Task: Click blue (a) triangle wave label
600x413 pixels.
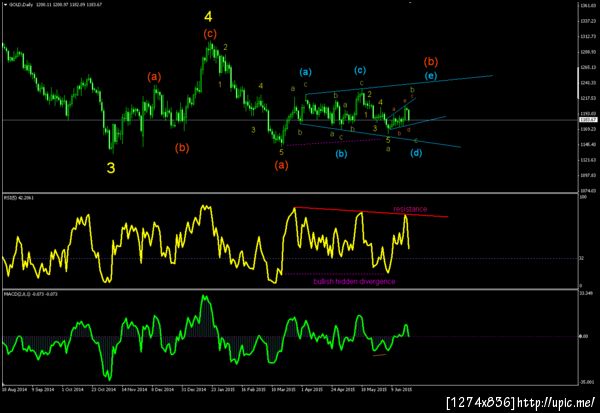Action: click(305, 72)
